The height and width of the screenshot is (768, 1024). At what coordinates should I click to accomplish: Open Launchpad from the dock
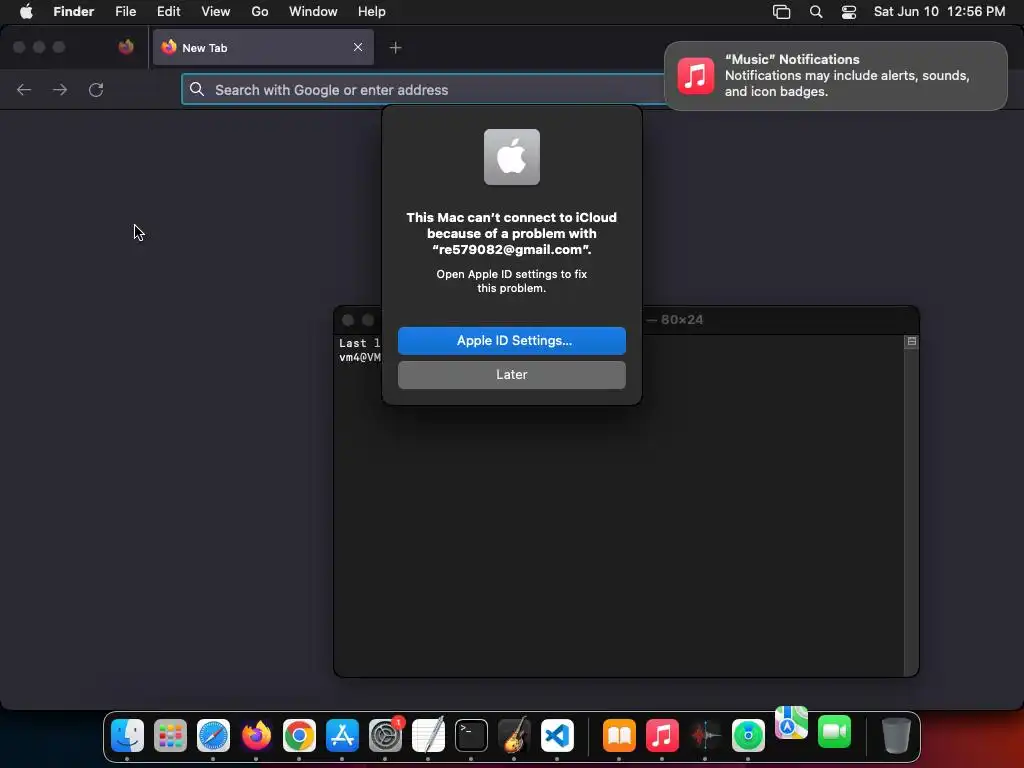click(170, 735)
